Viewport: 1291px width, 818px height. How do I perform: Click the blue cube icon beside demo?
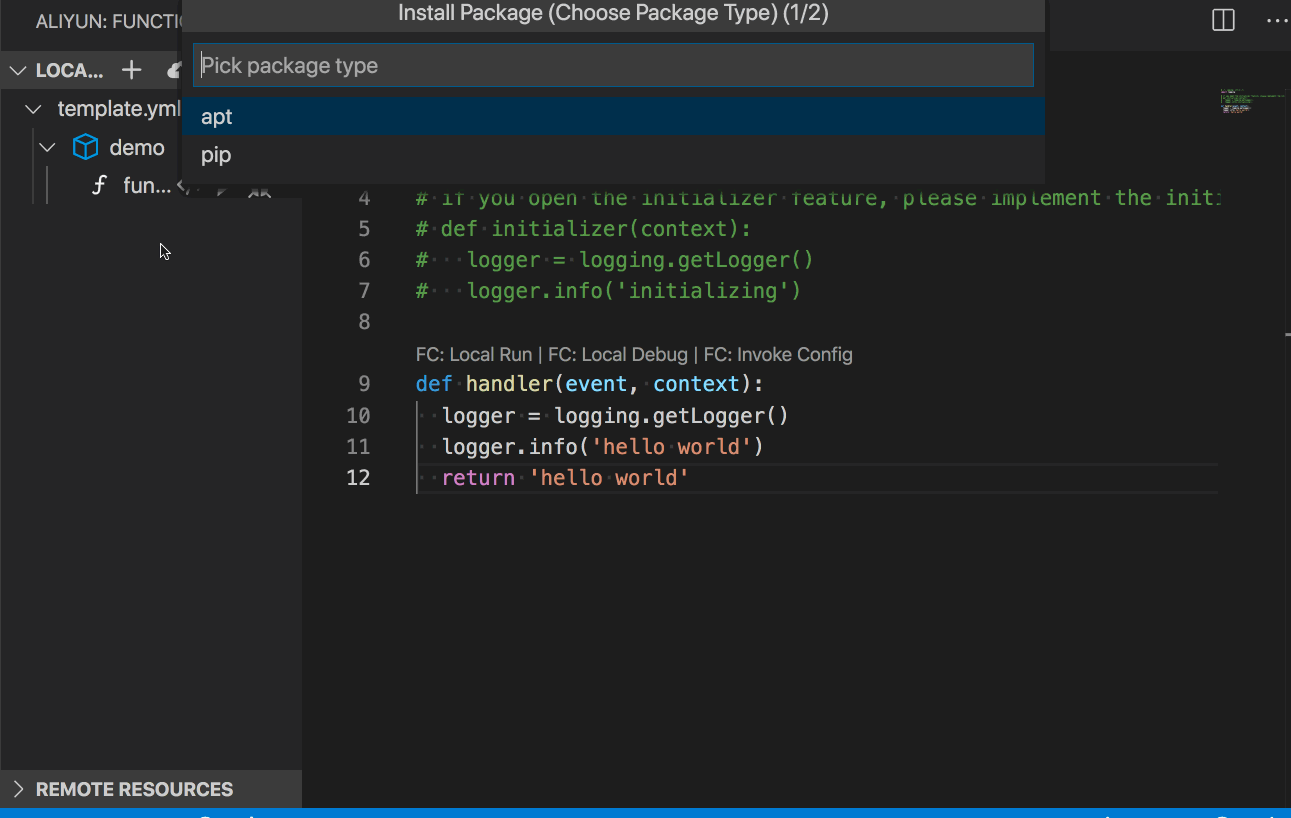[x=86, y=148]
